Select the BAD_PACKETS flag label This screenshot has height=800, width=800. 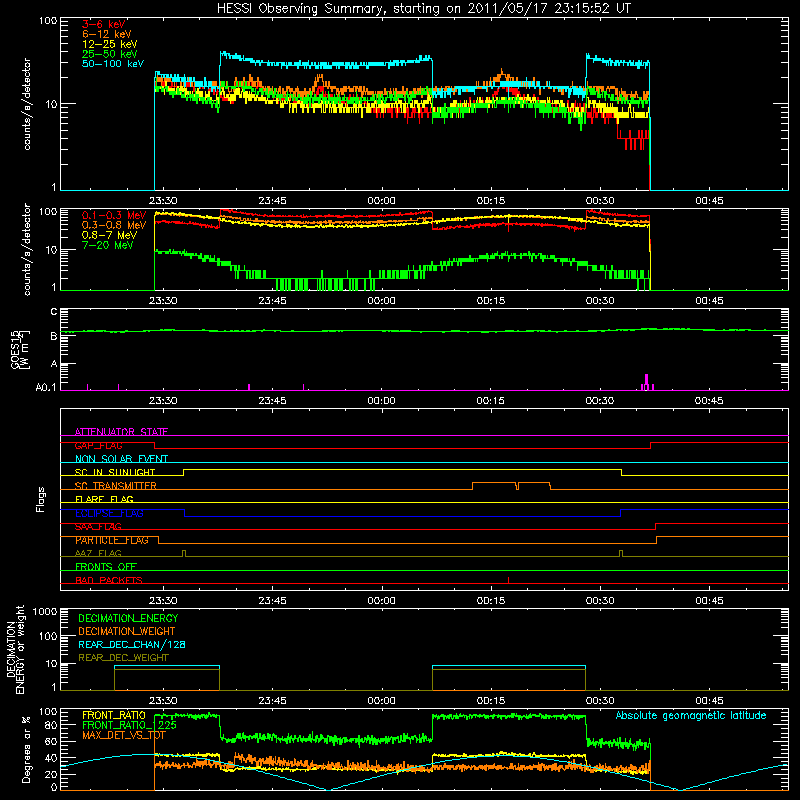tap(109, 580)
